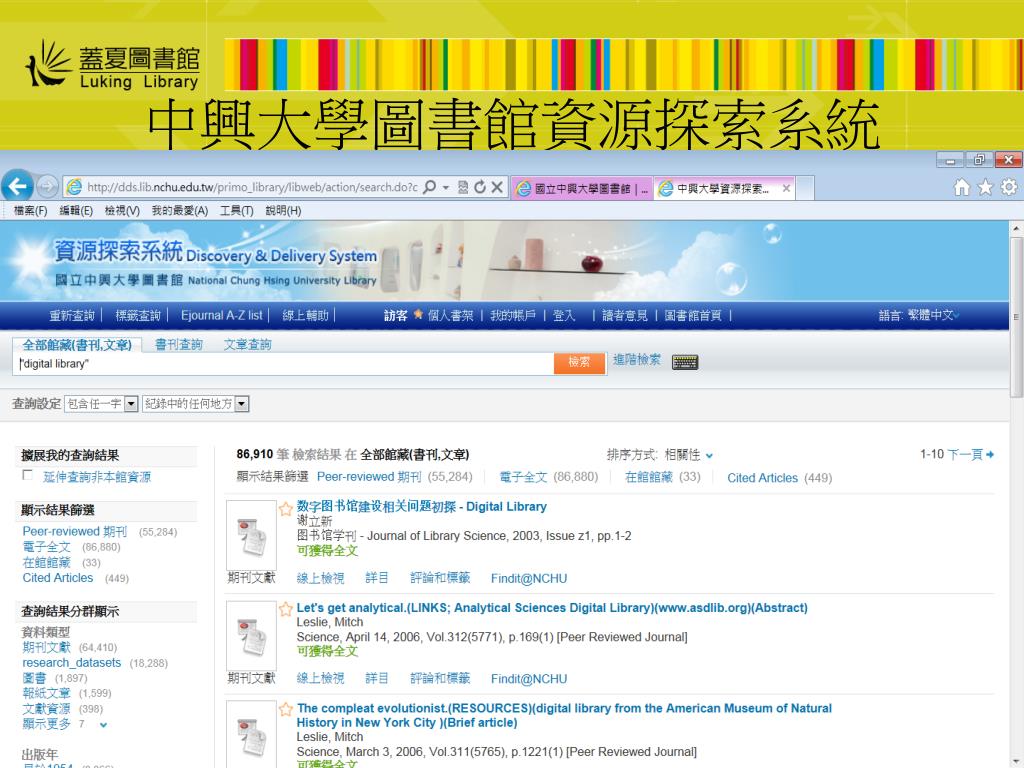Screen dimensions: 1024x768
Task: Click the browser URL address field
Action: tap(251, 187)
